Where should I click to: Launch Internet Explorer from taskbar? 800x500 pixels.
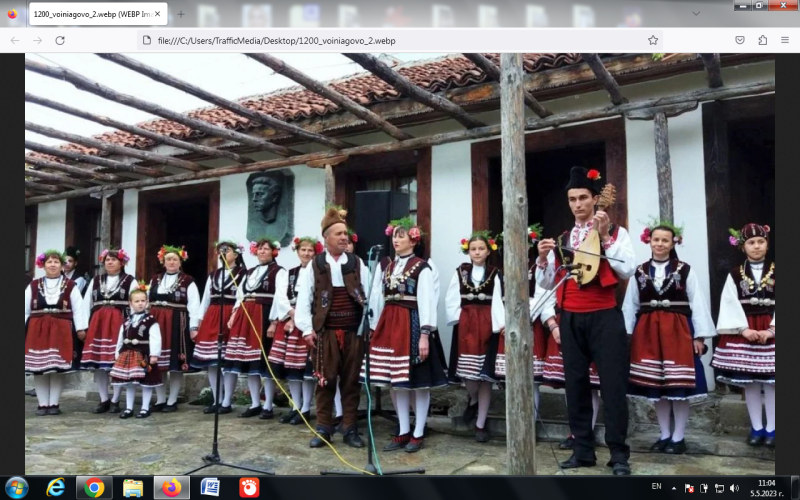55,488
